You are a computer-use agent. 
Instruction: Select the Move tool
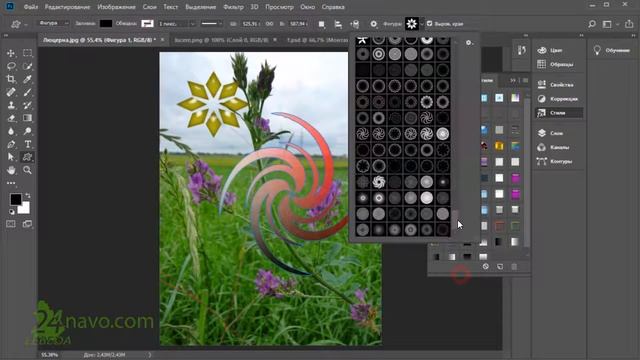pyautogui.click(x=11, y=53)
